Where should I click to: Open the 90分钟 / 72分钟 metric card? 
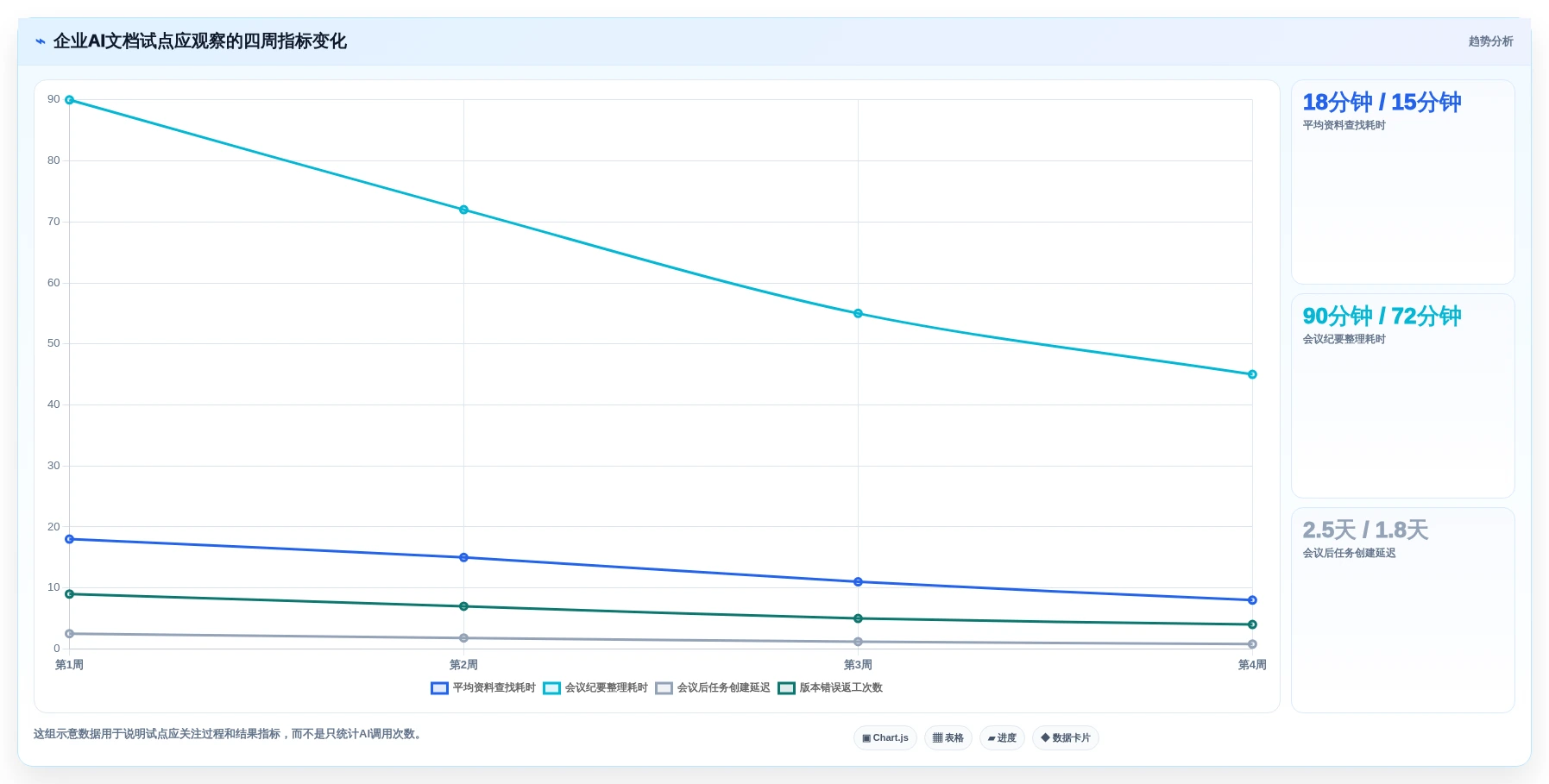point(1403,396)
